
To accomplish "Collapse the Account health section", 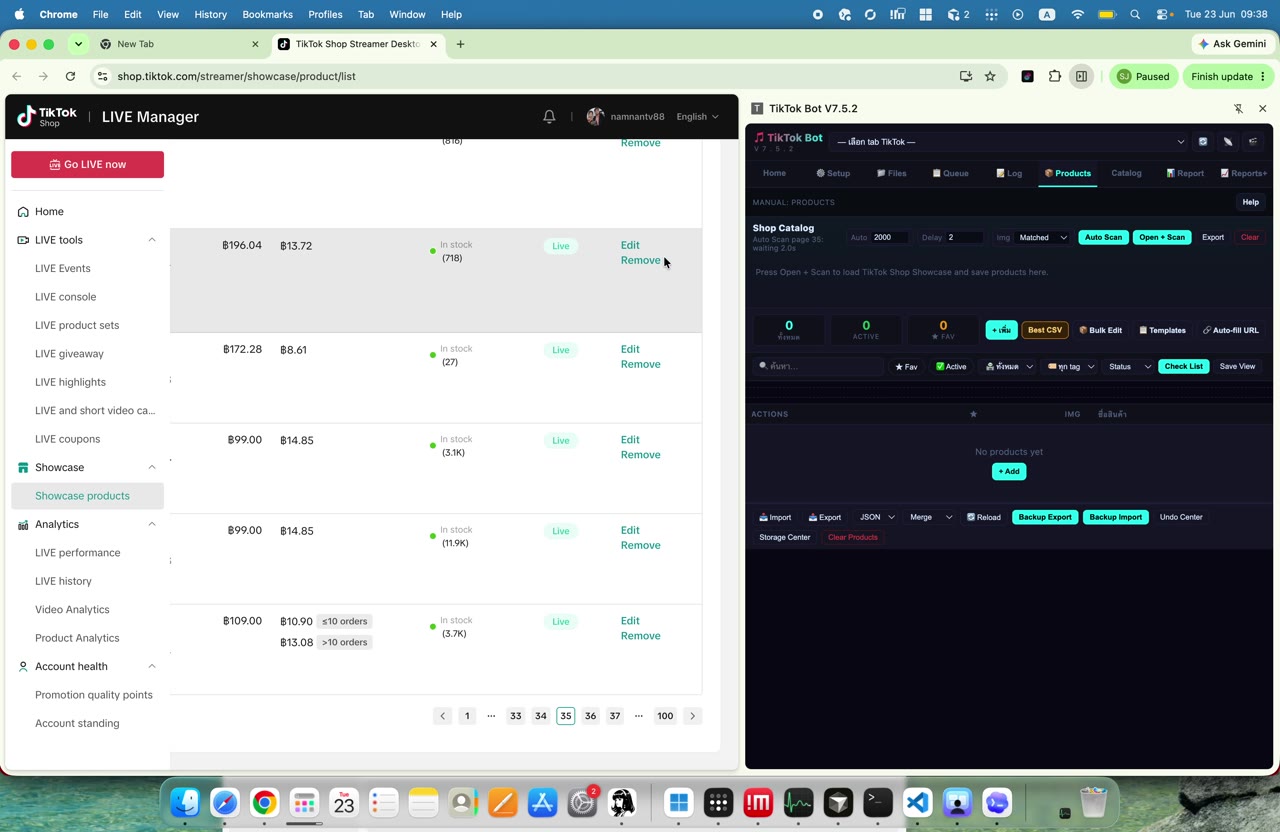I will pyautogui.click(x=152, y=666).
